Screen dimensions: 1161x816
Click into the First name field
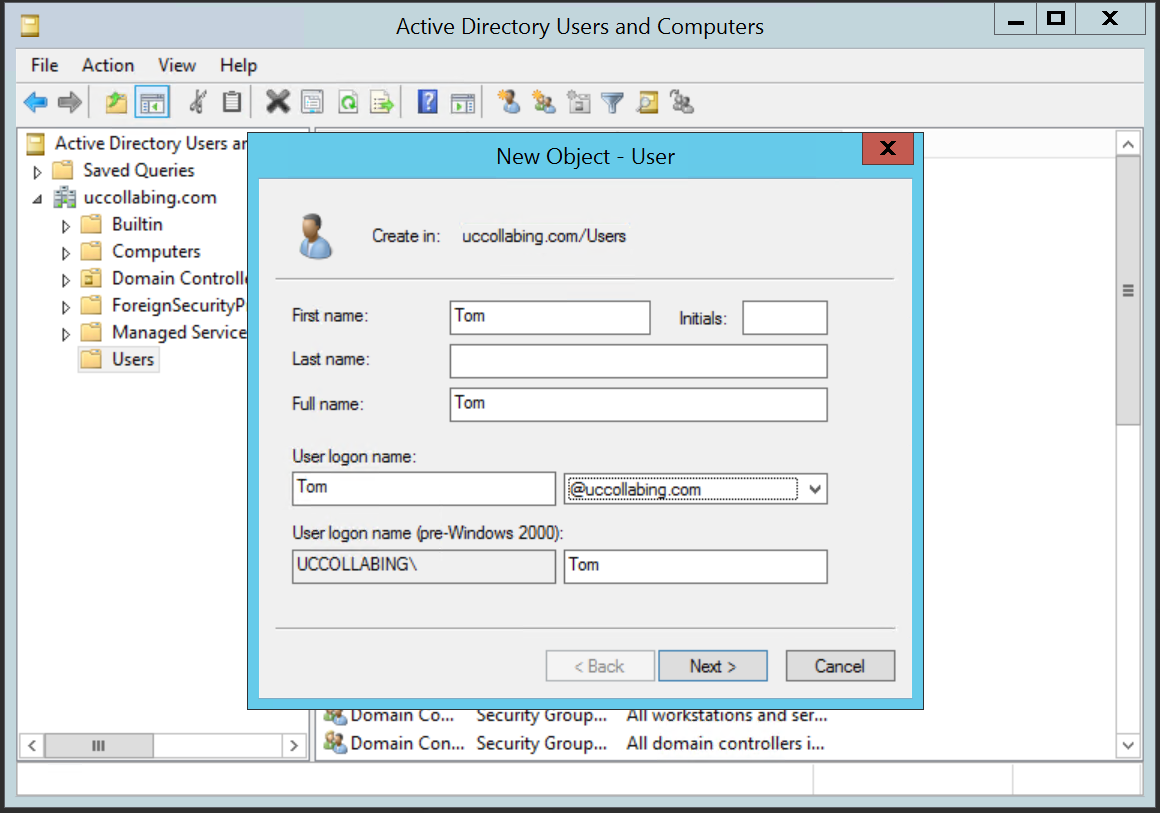549,318
